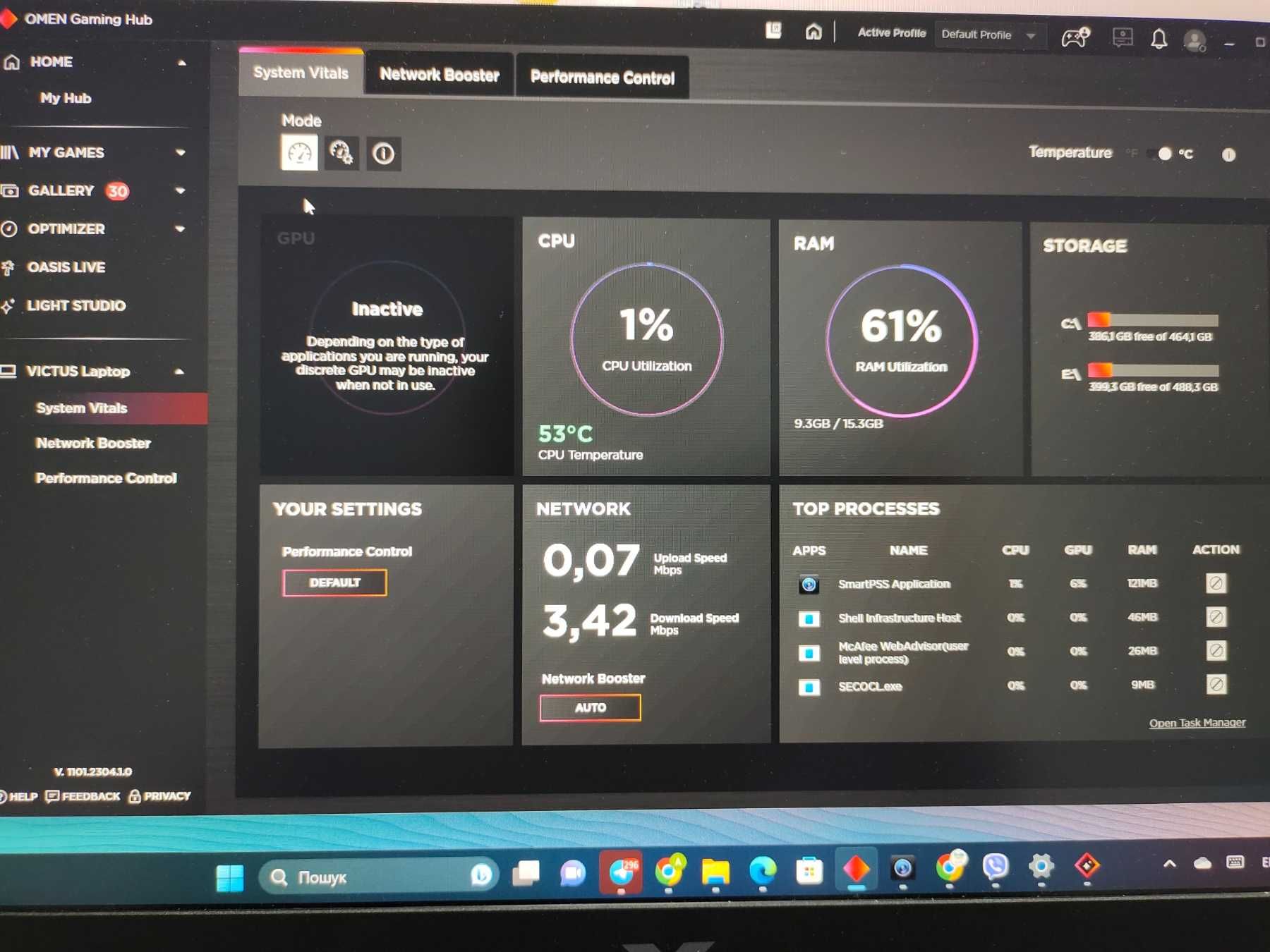
Task: Click the OneDrive cloud tray icon
Action: pyautogui.click(x=1202, y=863)
